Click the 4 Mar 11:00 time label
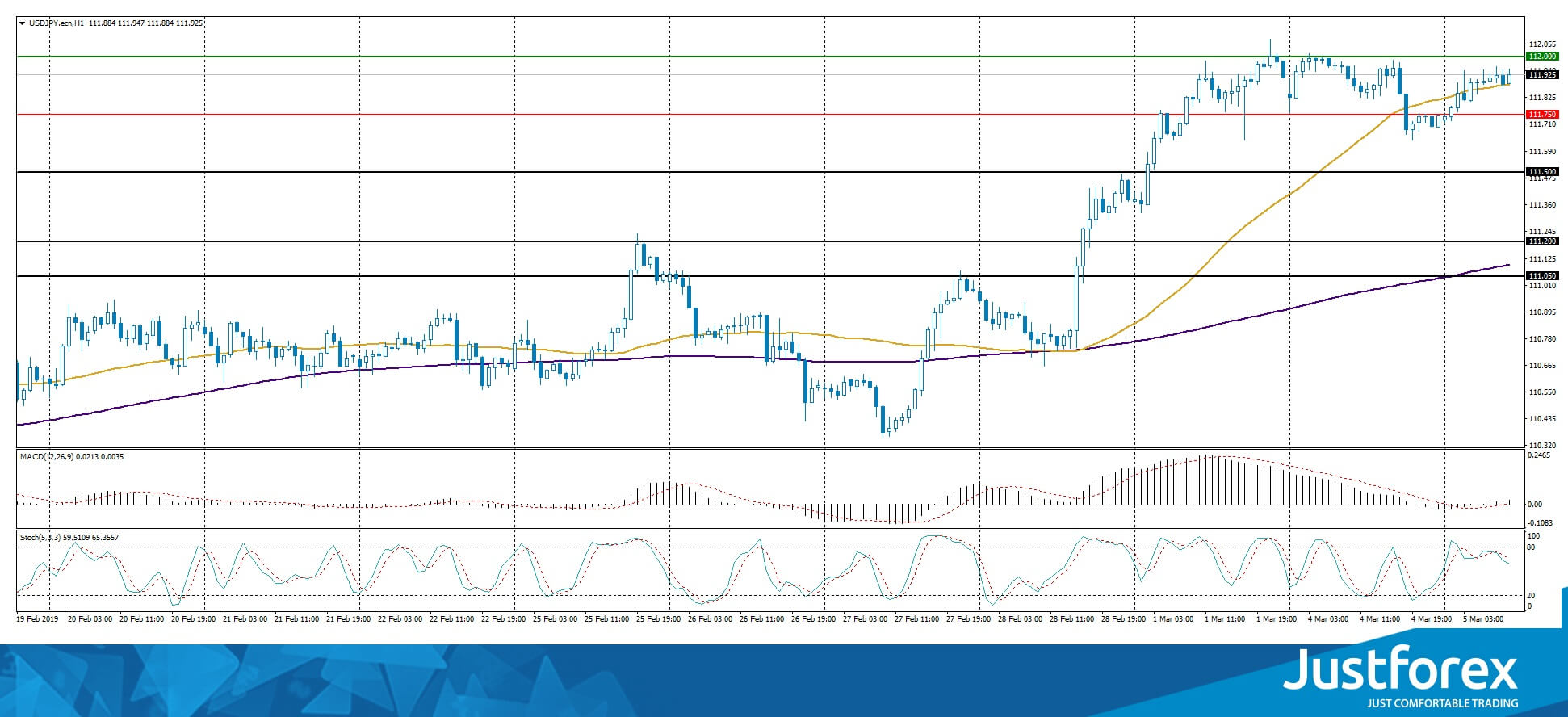 pyautogui.click(x=1380, y=619)
